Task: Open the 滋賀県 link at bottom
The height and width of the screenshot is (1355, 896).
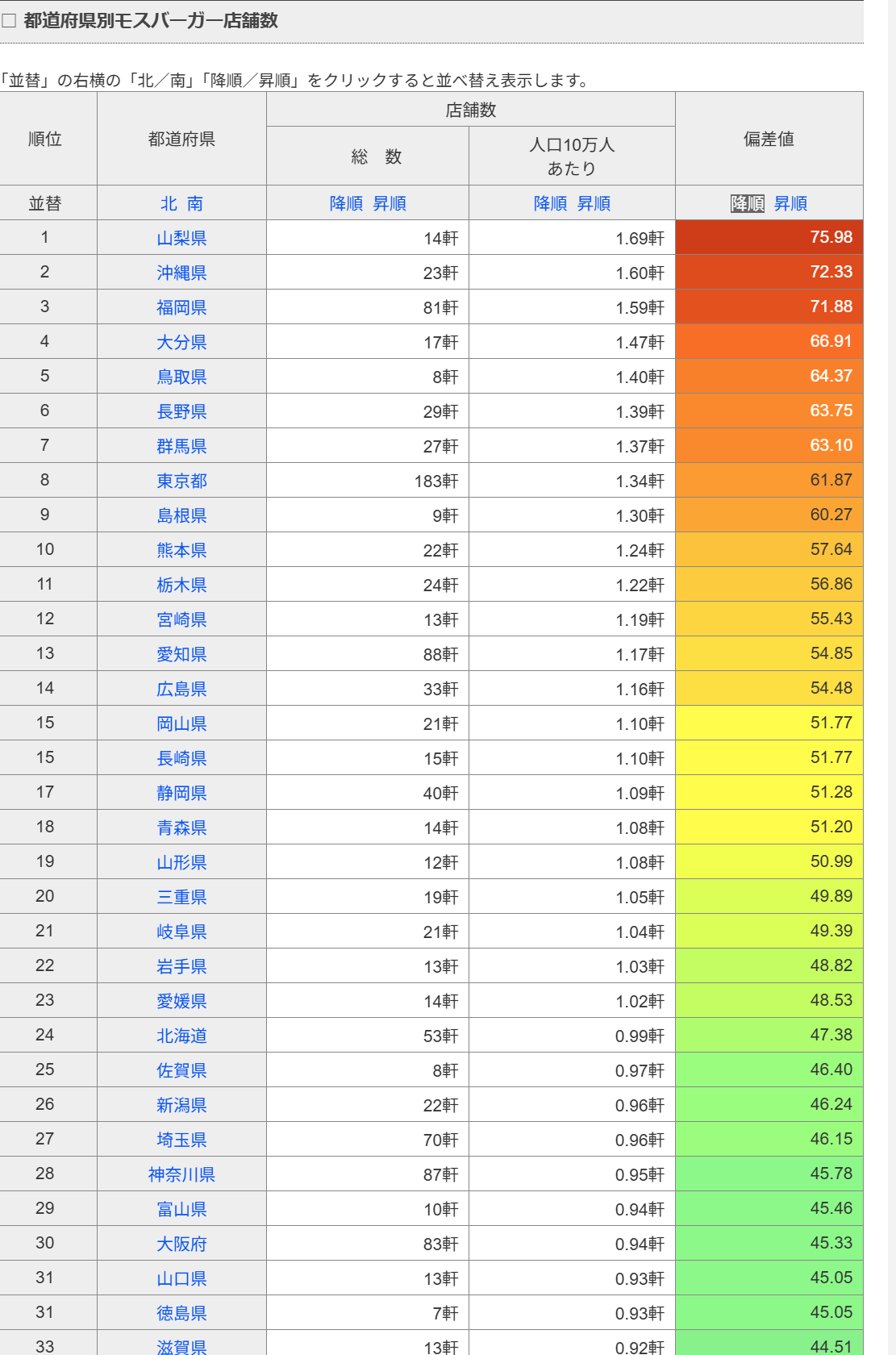Action: (x=181, y=1347)
